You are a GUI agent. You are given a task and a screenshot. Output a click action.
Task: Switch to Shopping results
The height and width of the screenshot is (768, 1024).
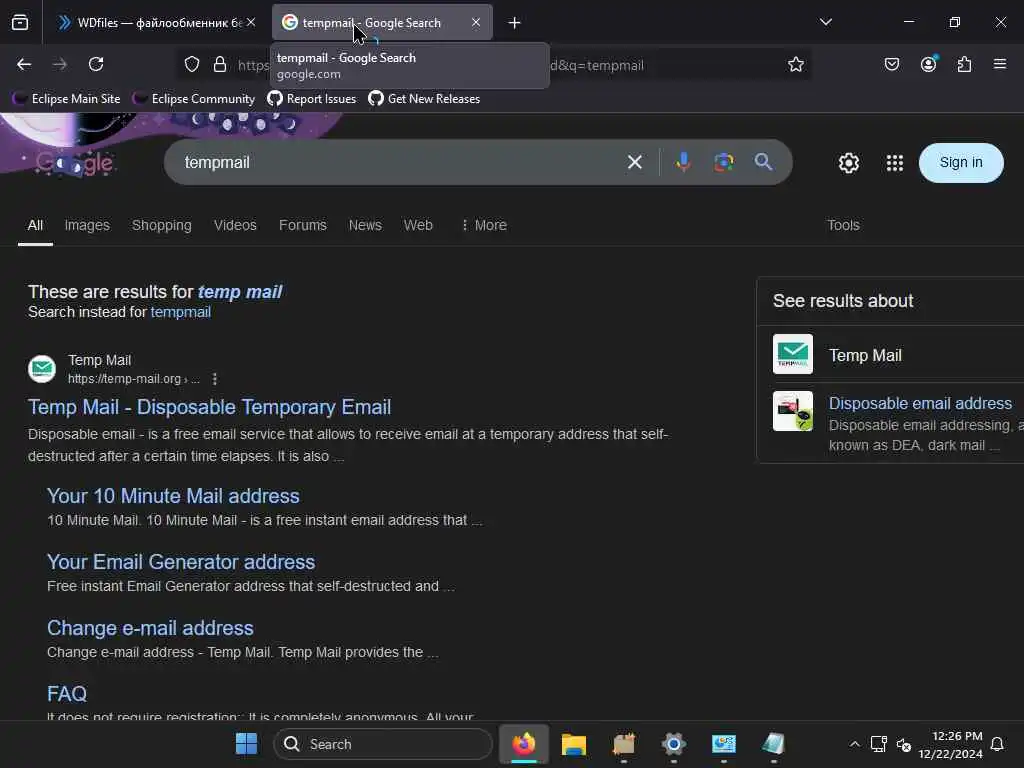tap(162, 225)
